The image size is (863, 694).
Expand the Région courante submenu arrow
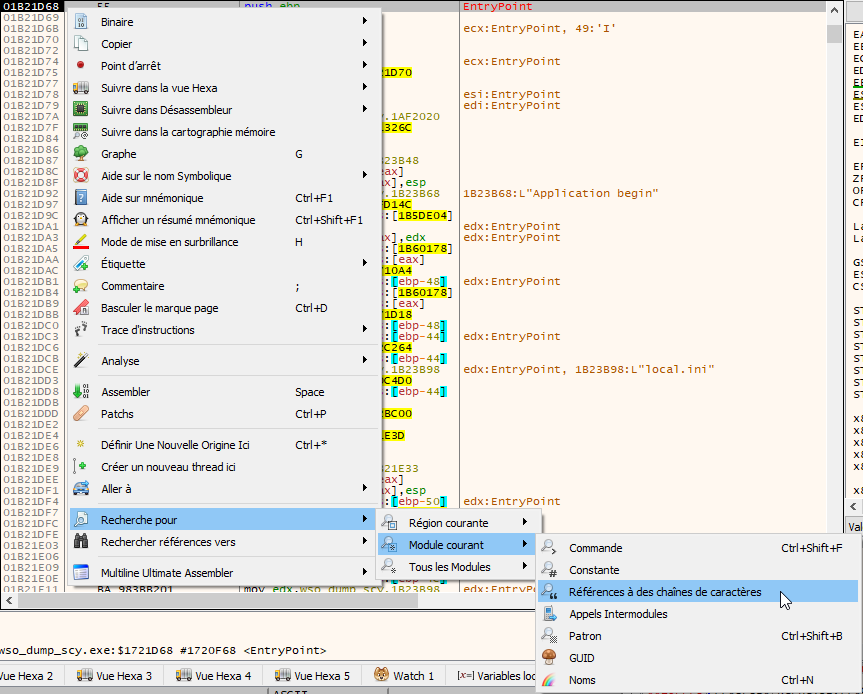524,523
